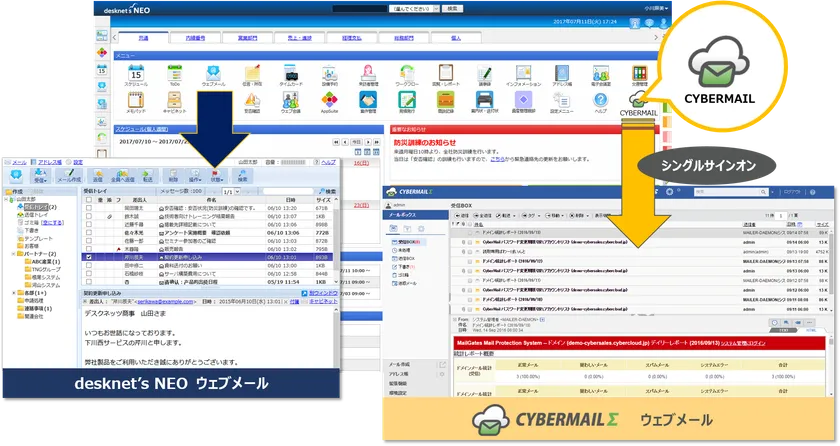Open the Workflow icon in the portal menu
This screenshot has height=446, width=840.
(x=407, y=73)
